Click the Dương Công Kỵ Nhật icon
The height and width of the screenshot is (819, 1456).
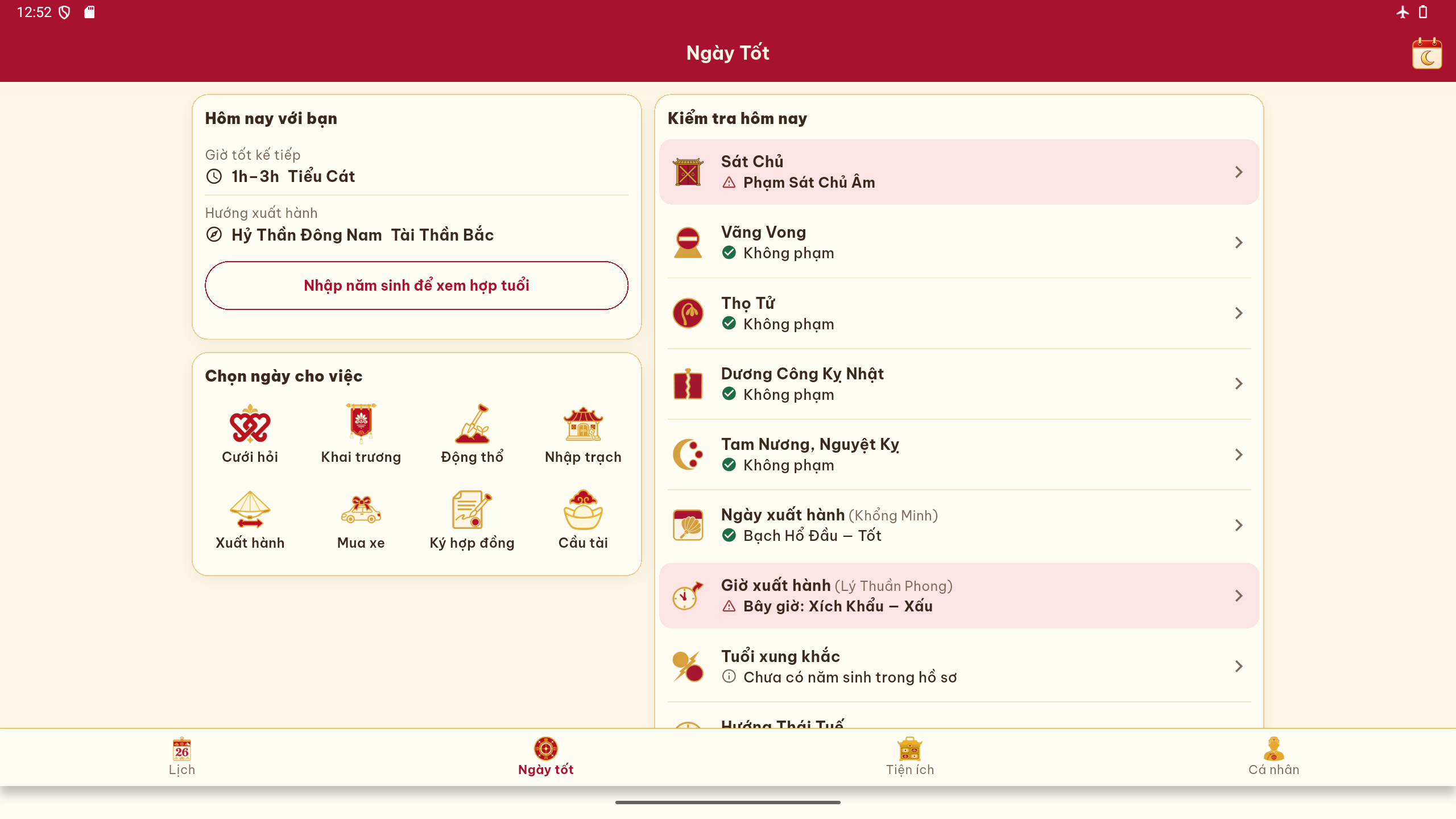688,384
